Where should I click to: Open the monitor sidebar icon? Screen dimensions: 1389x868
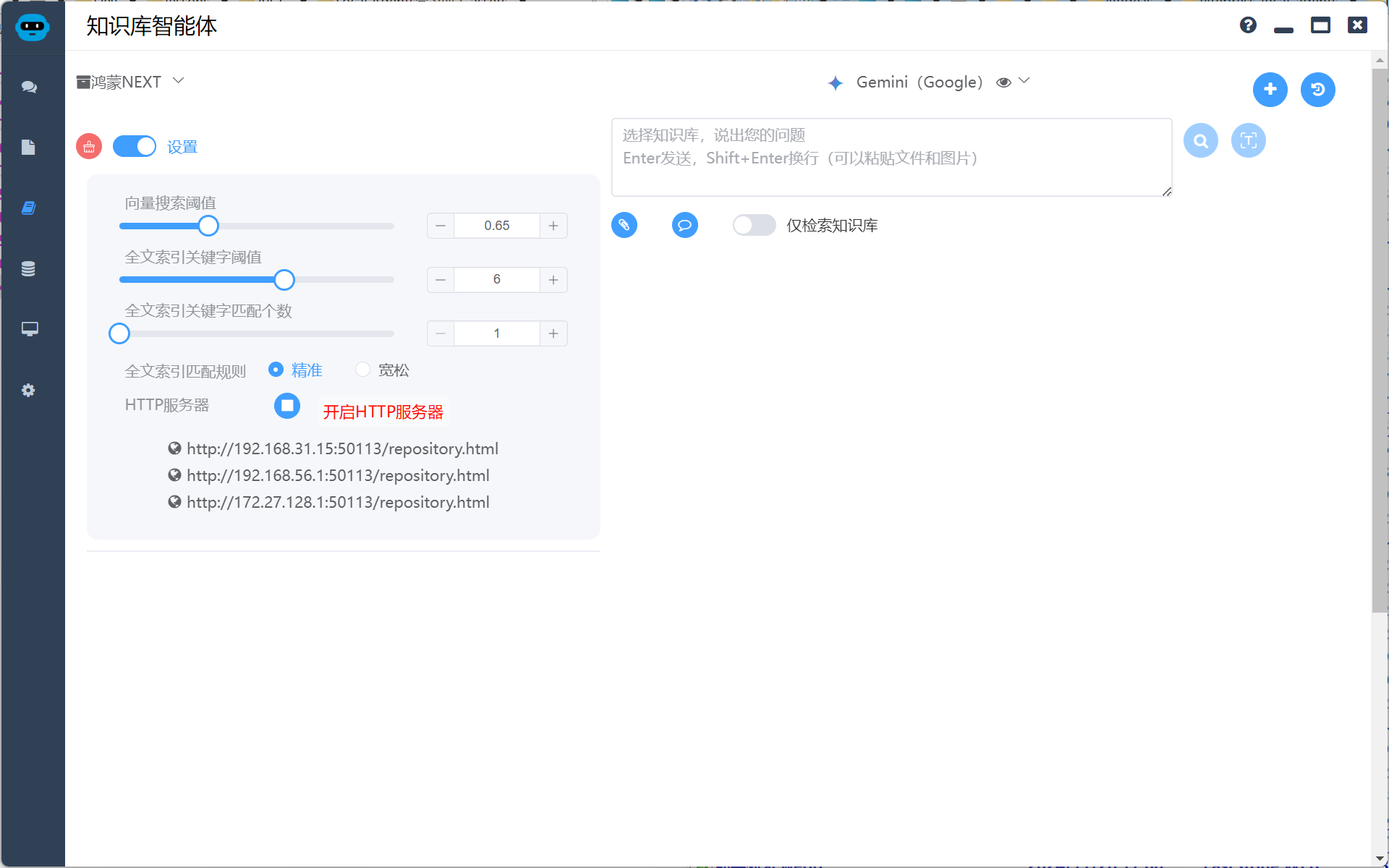(x=29, y=329)
